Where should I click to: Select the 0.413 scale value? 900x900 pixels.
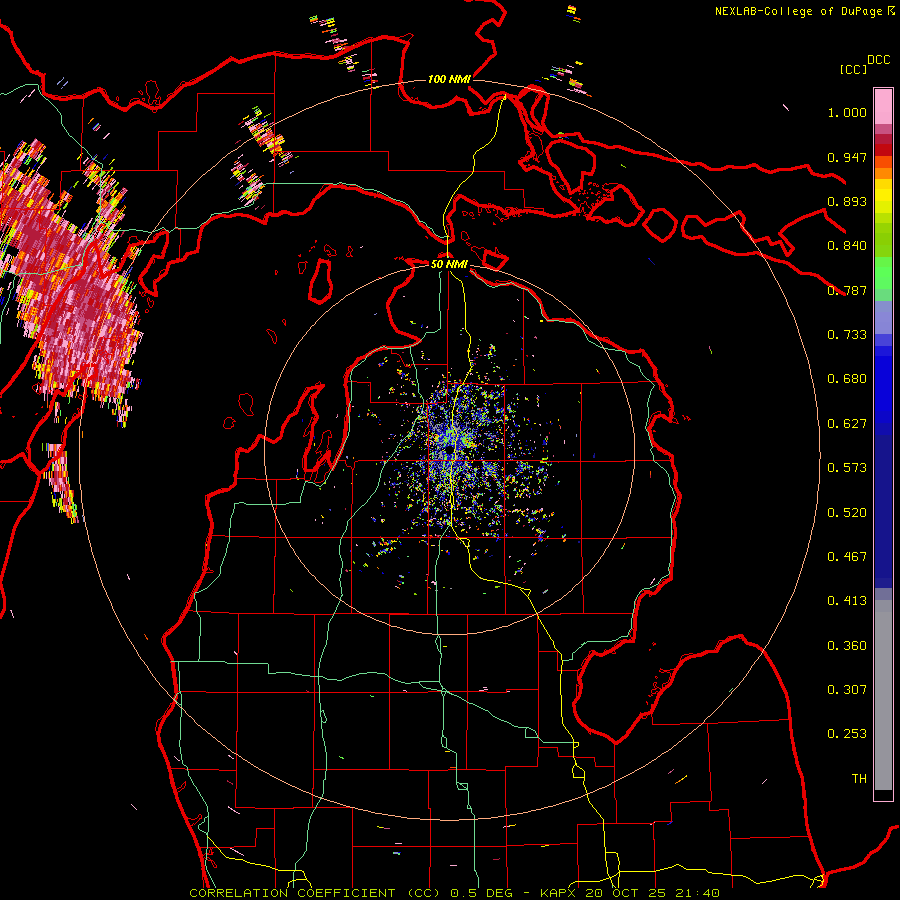click(847, 601)
